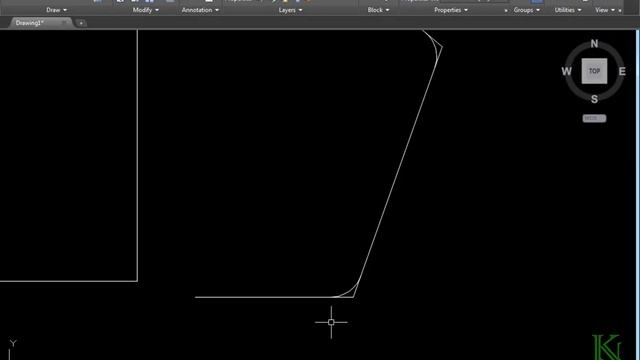The width and height of the screenshot is (640, 360).
Task: Expand the View panel dropdown
Action: pos(605,10)
